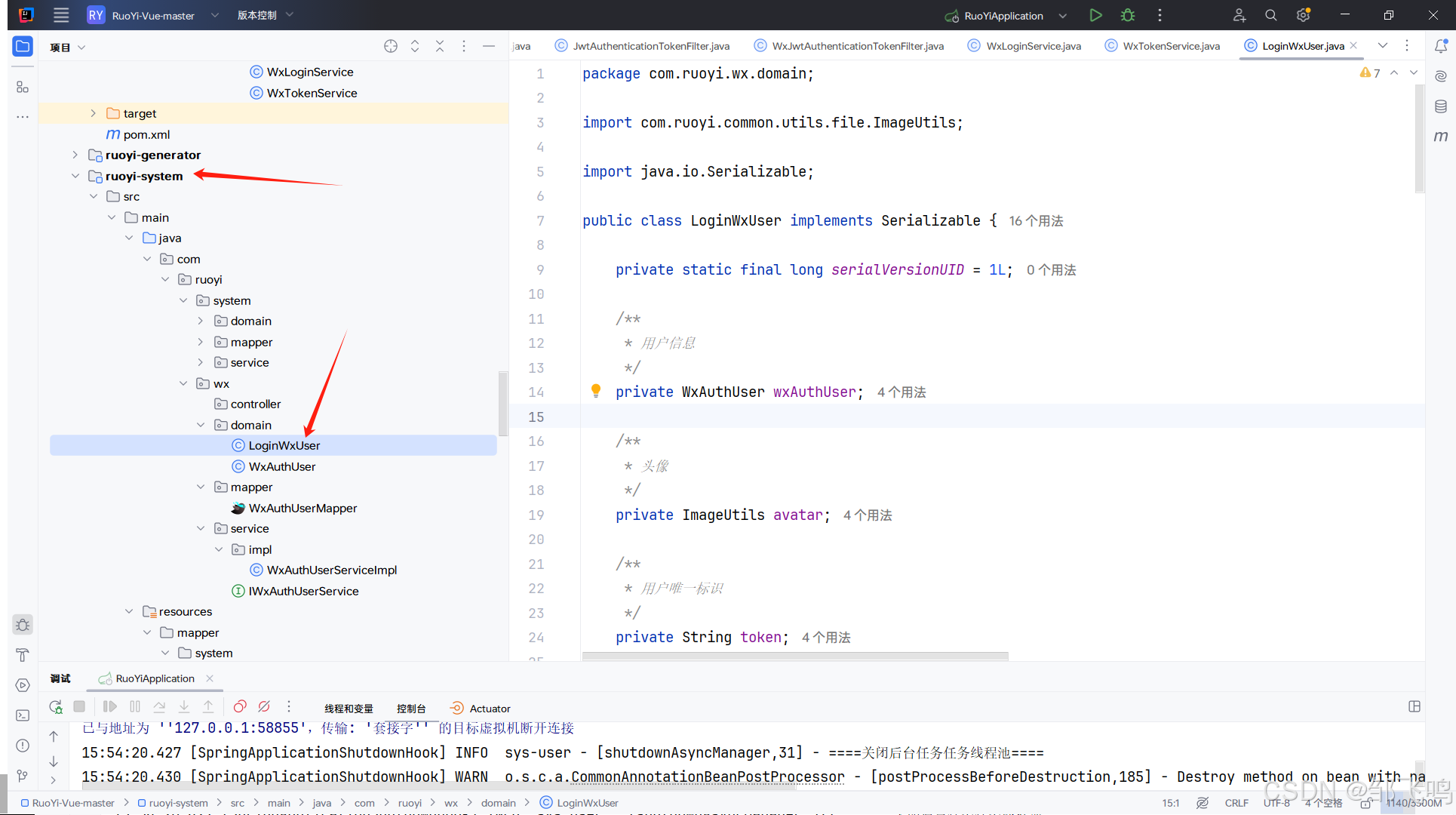
Task: Open the Actuator debug tab
Action: pos(481,709)
